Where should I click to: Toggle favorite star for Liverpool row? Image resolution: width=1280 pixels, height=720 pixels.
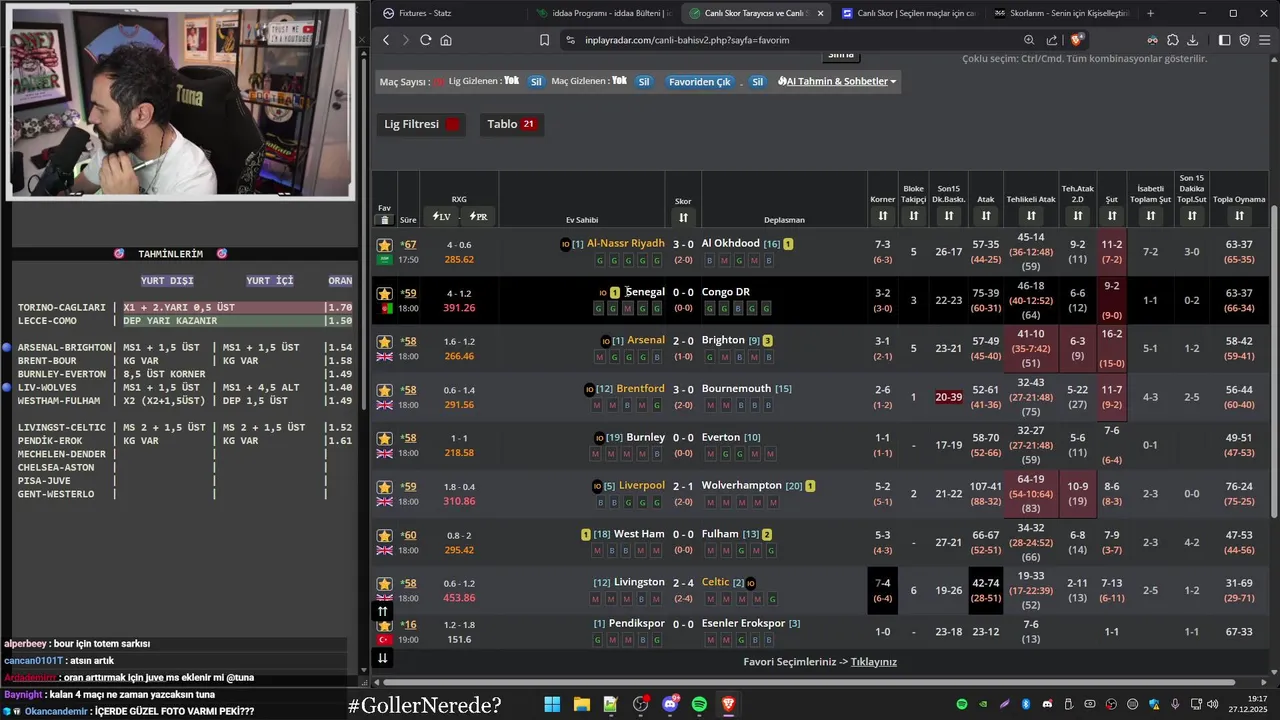point(384,487)
